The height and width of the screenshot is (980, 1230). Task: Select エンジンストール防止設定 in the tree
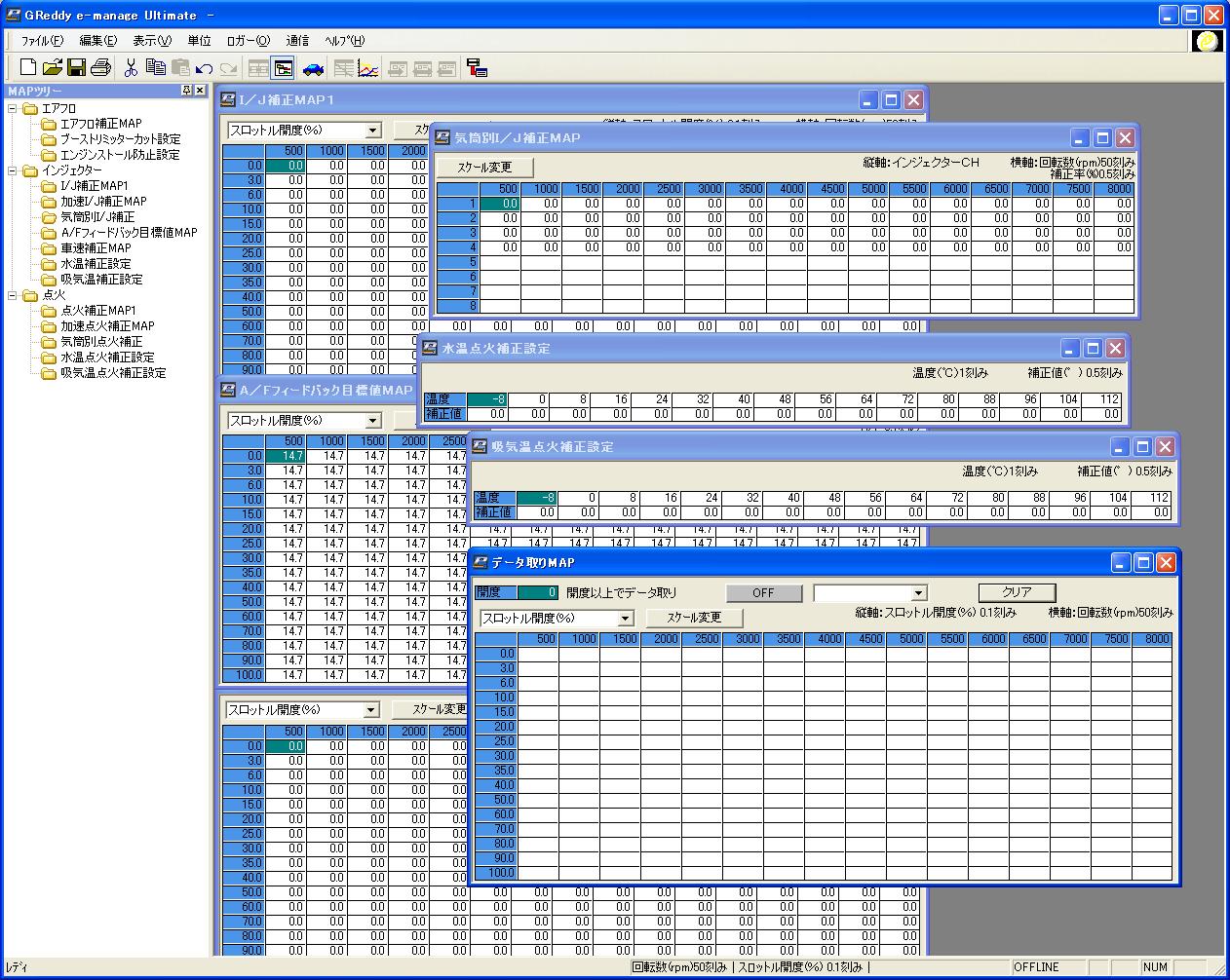[120, 155]
